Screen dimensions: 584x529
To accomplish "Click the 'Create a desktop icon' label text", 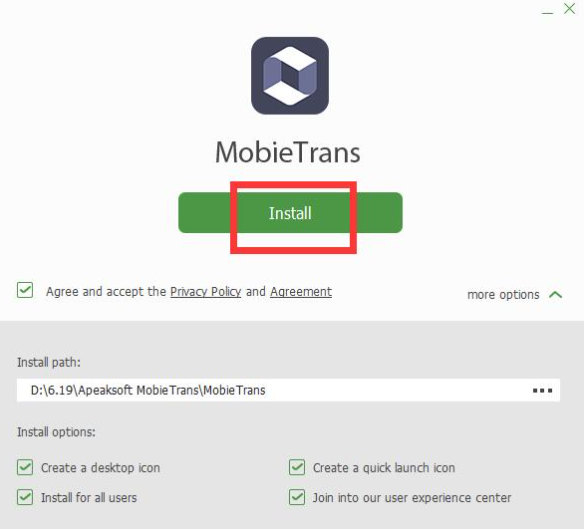I will coord(101,468).
